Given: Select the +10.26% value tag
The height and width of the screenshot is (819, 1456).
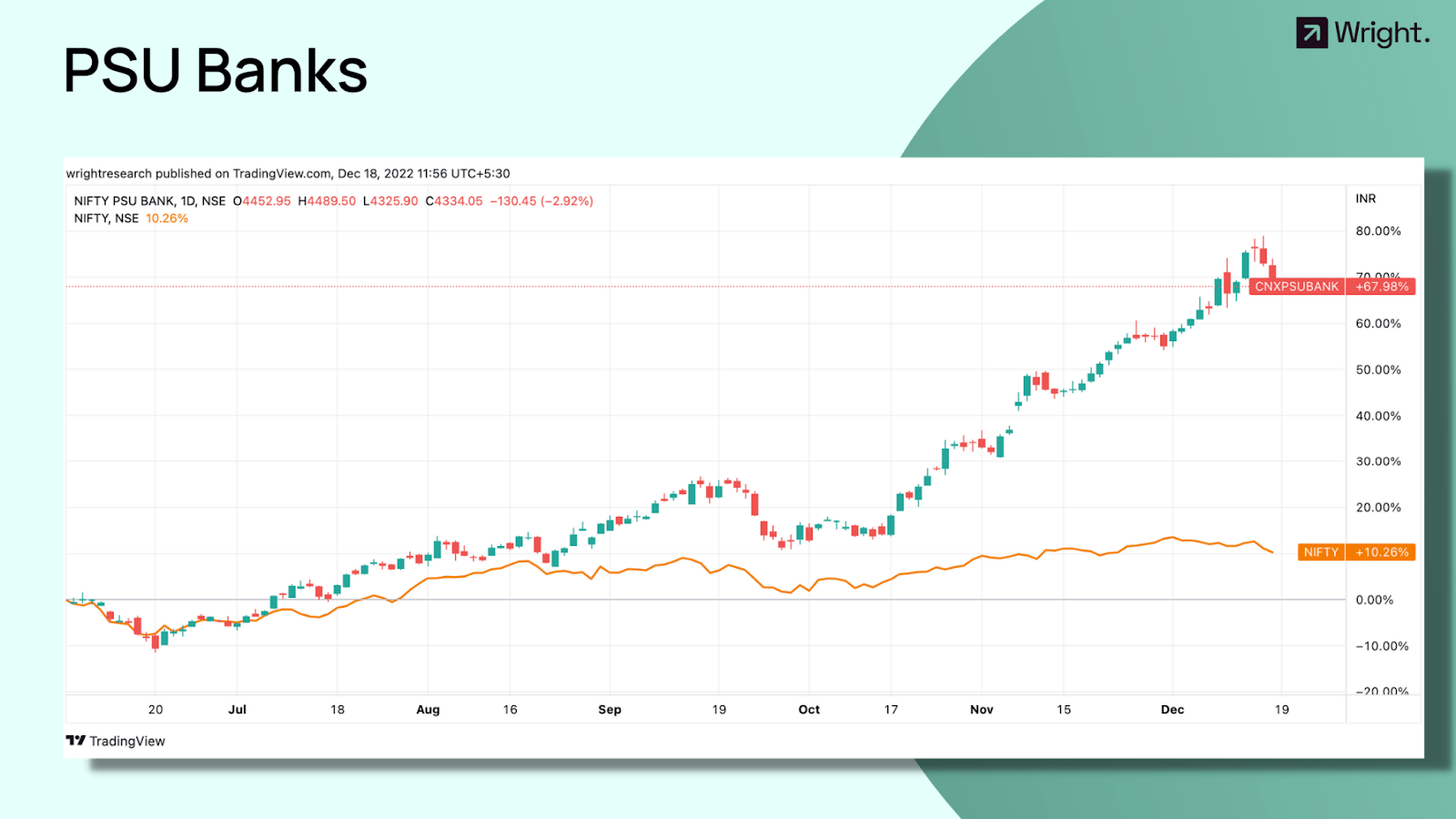Looking at the screenshot, I should tap(1381, 552).
